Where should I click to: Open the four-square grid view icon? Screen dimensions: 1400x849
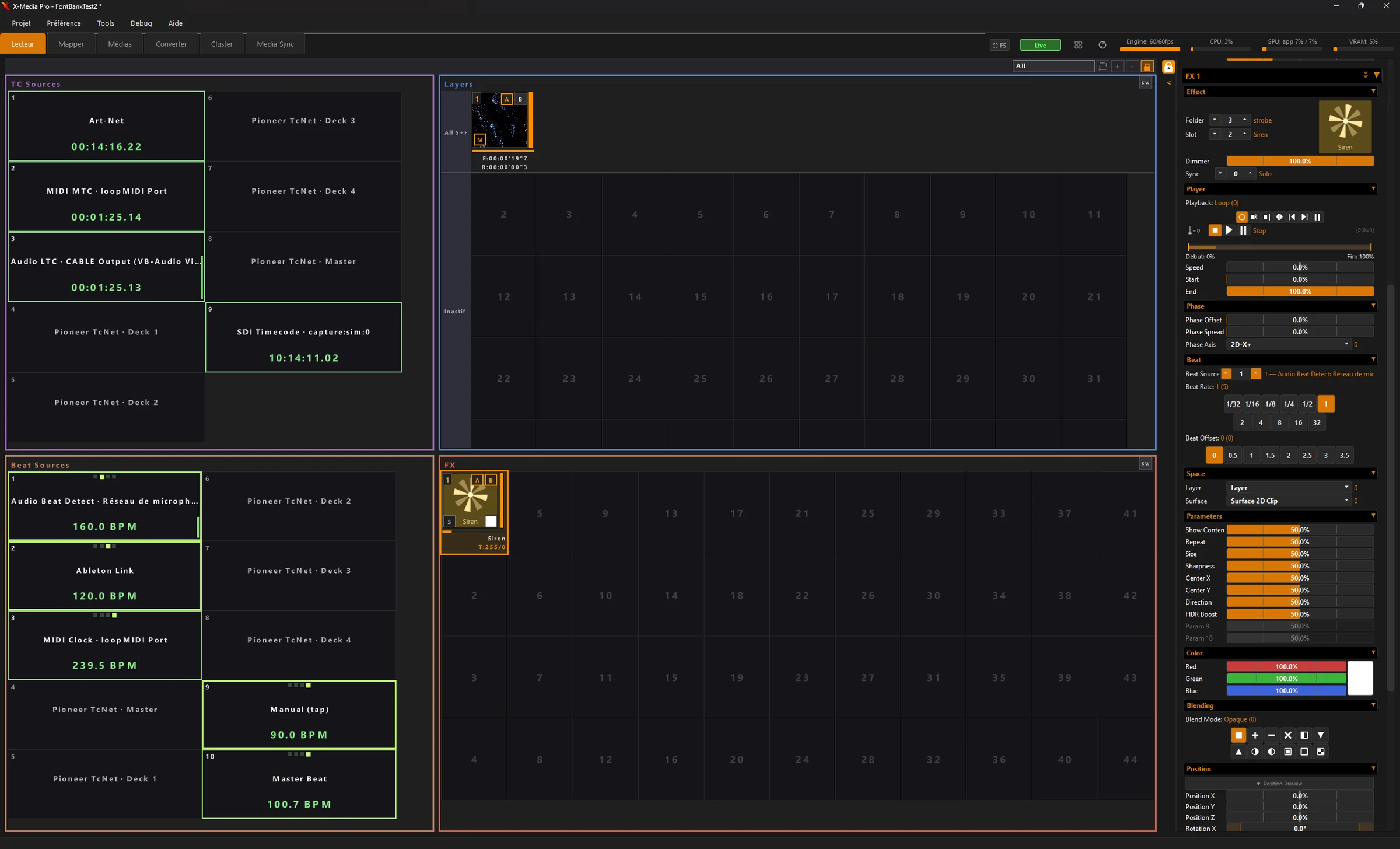pyautogui.click(x=1078, y=45)
